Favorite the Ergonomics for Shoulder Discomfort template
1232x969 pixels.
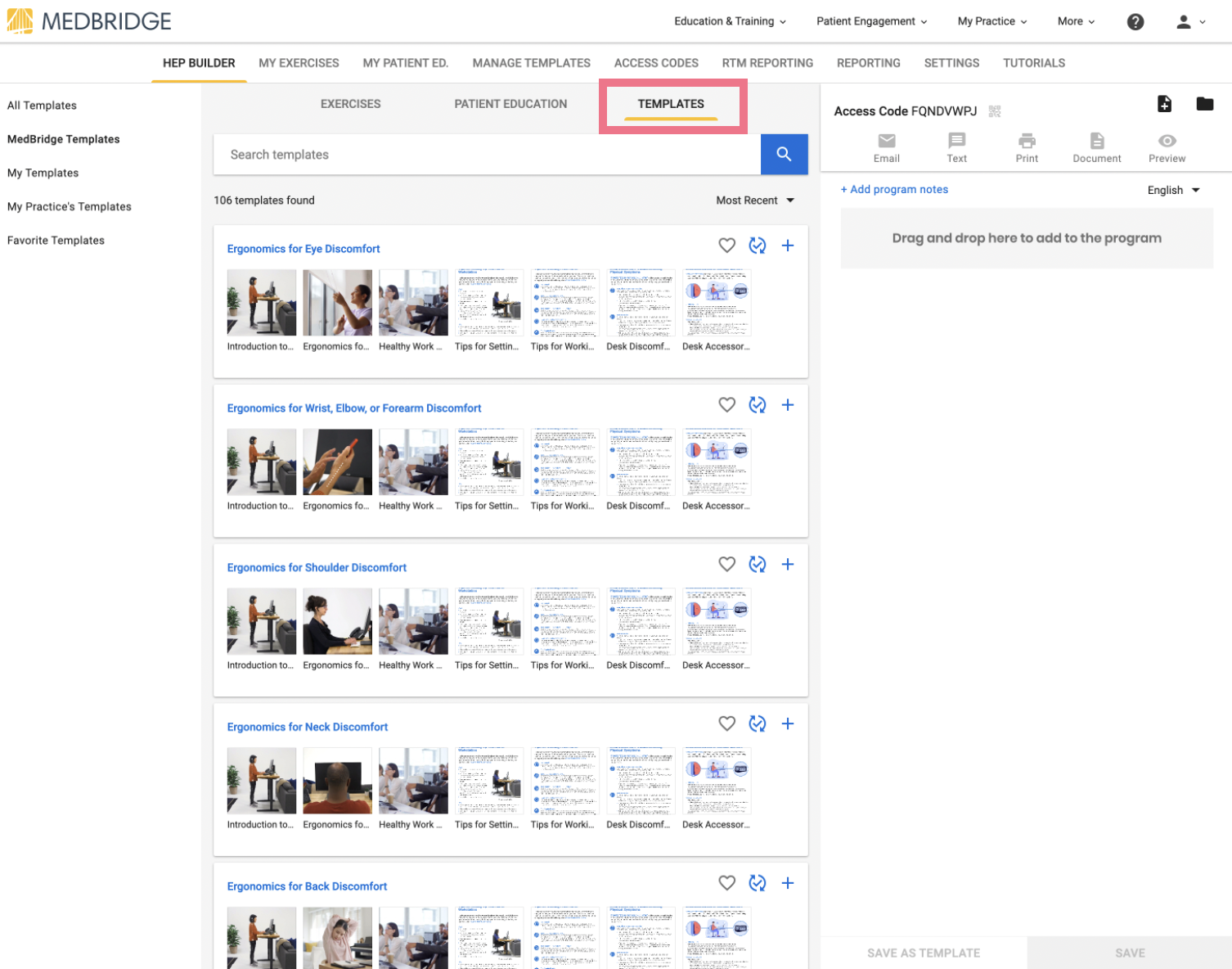(726, 564)
